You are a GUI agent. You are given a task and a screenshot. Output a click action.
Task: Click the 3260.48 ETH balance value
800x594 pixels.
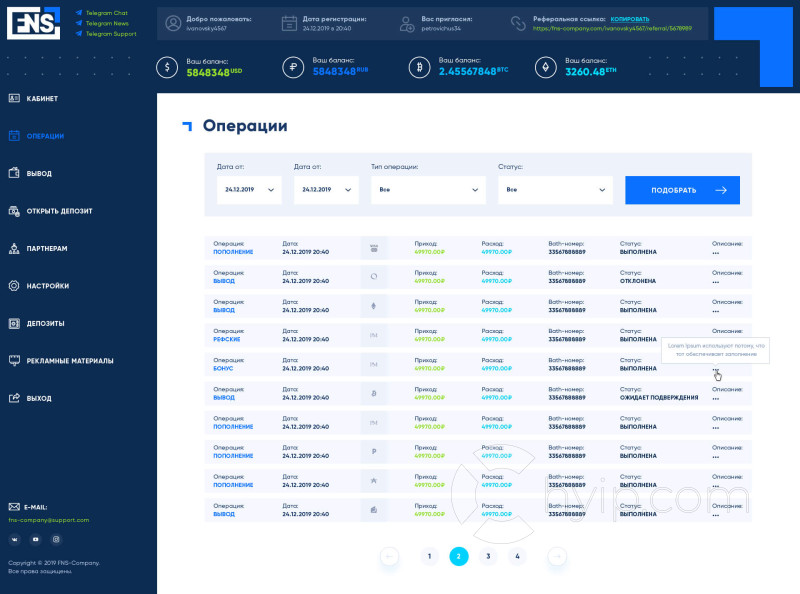point(591,71)
